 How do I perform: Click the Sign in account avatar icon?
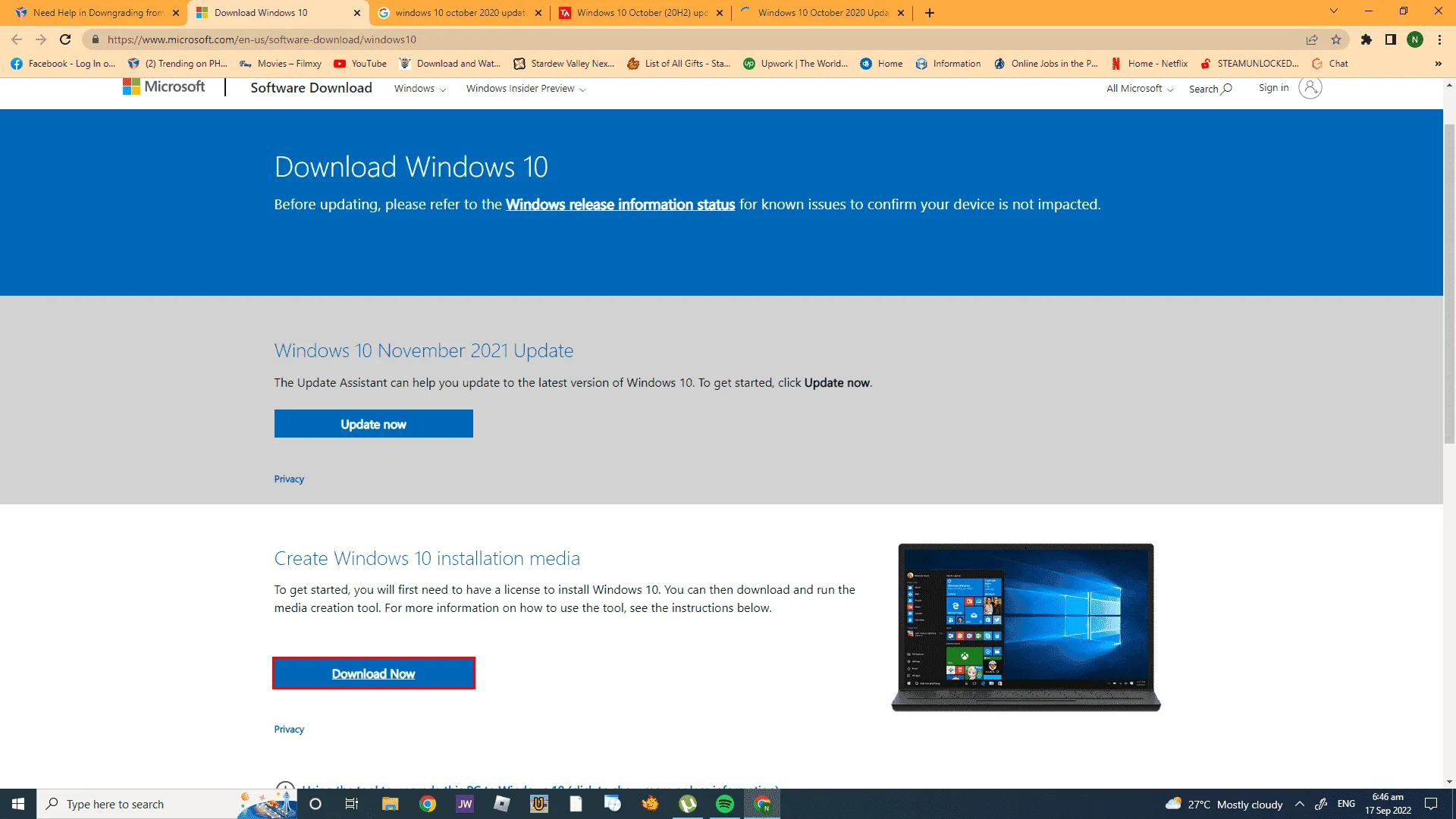[x=1310, y=88]
